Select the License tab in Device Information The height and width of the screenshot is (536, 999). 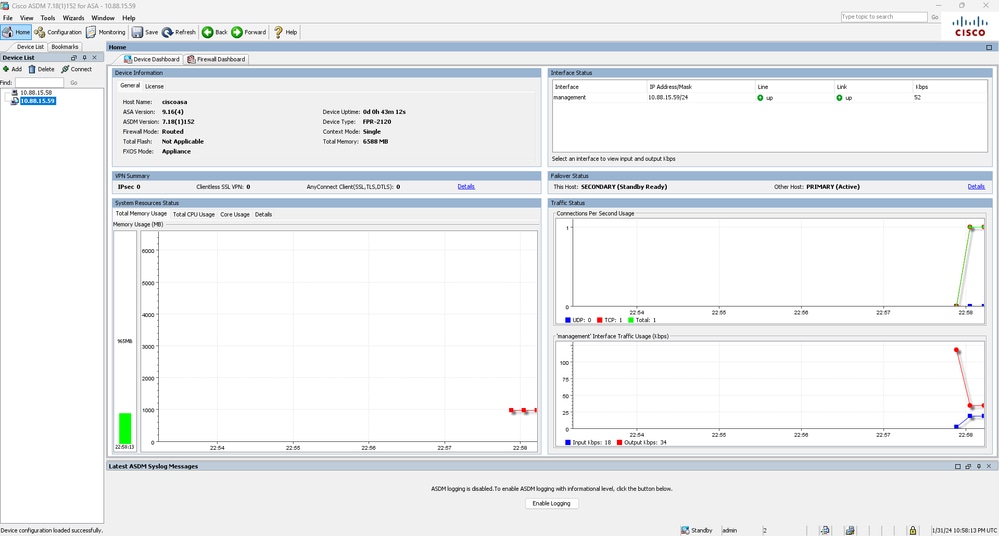click(154, 86)
